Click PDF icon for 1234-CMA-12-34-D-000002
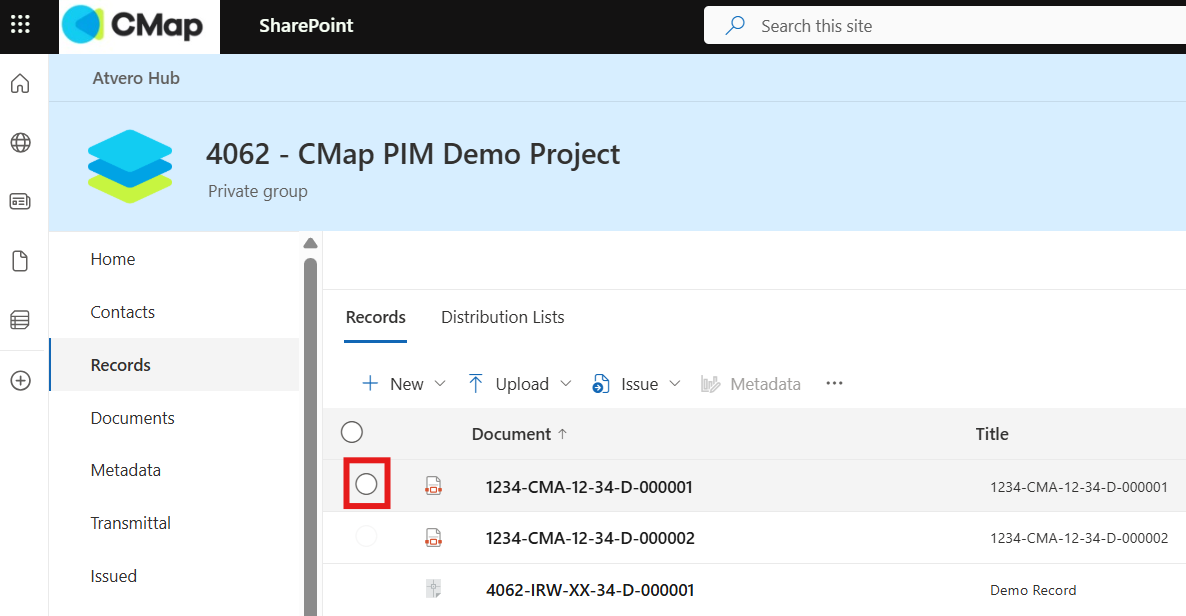Screen dimensions: 1186x616 coord(433,538)
